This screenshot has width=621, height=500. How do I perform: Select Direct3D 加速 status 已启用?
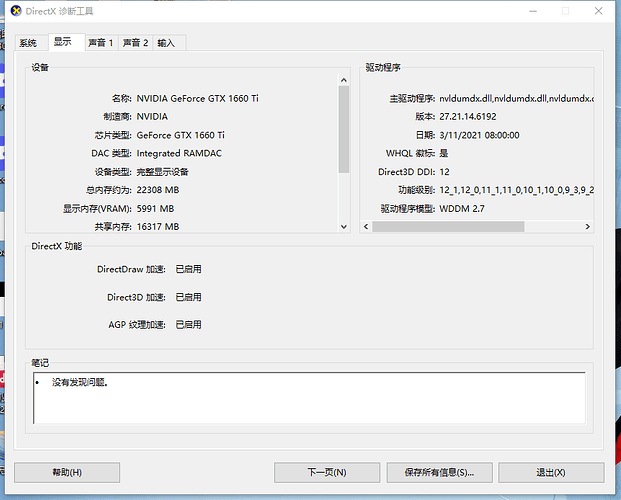click(189, 297)
